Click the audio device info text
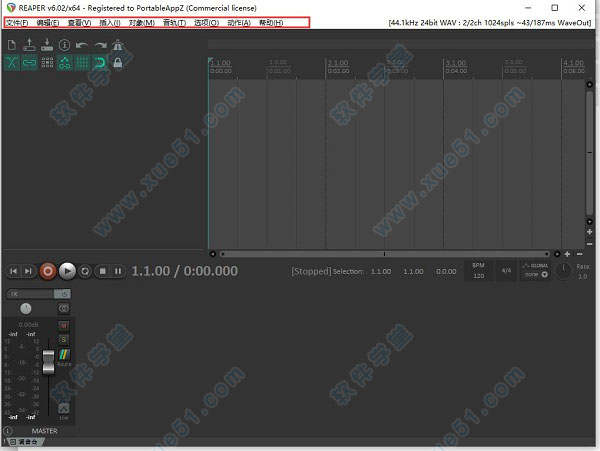Screen dimensions: 600x451 pos(490,23)
